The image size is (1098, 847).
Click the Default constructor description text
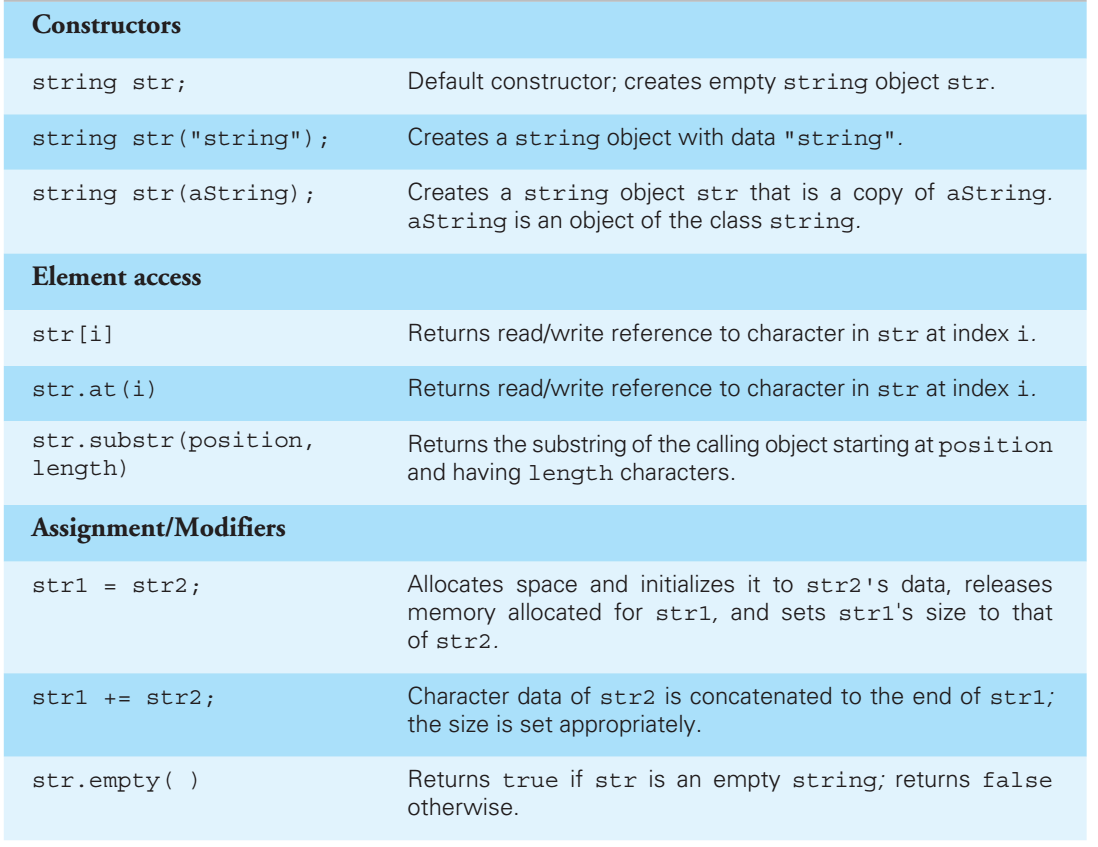click(x=701, y=82)
